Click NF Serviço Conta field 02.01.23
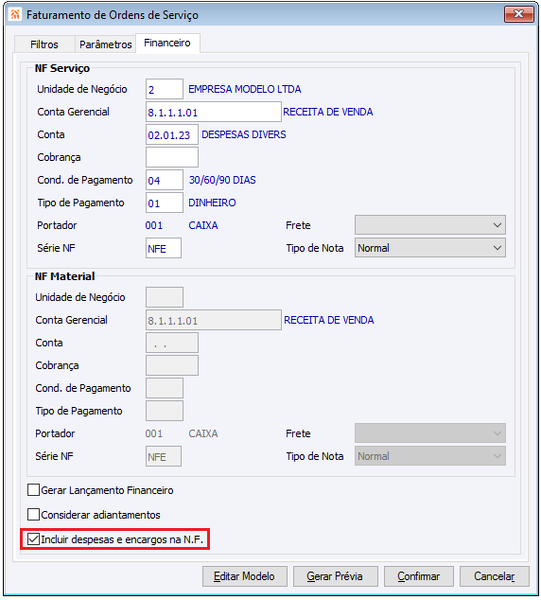 click(172, 135)
